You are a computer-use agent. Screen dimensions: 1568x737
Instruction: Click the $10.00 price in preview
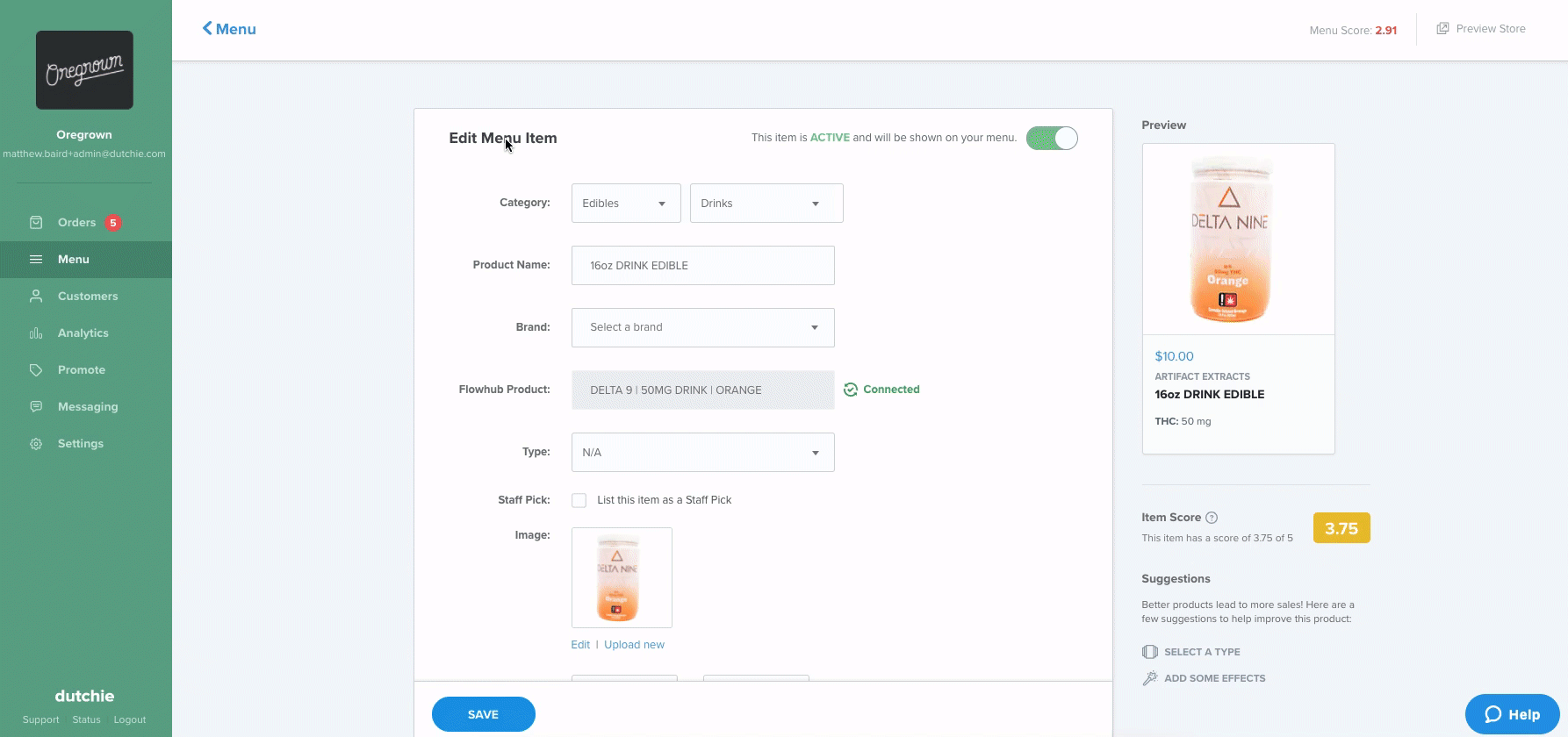coord(1174,356)
